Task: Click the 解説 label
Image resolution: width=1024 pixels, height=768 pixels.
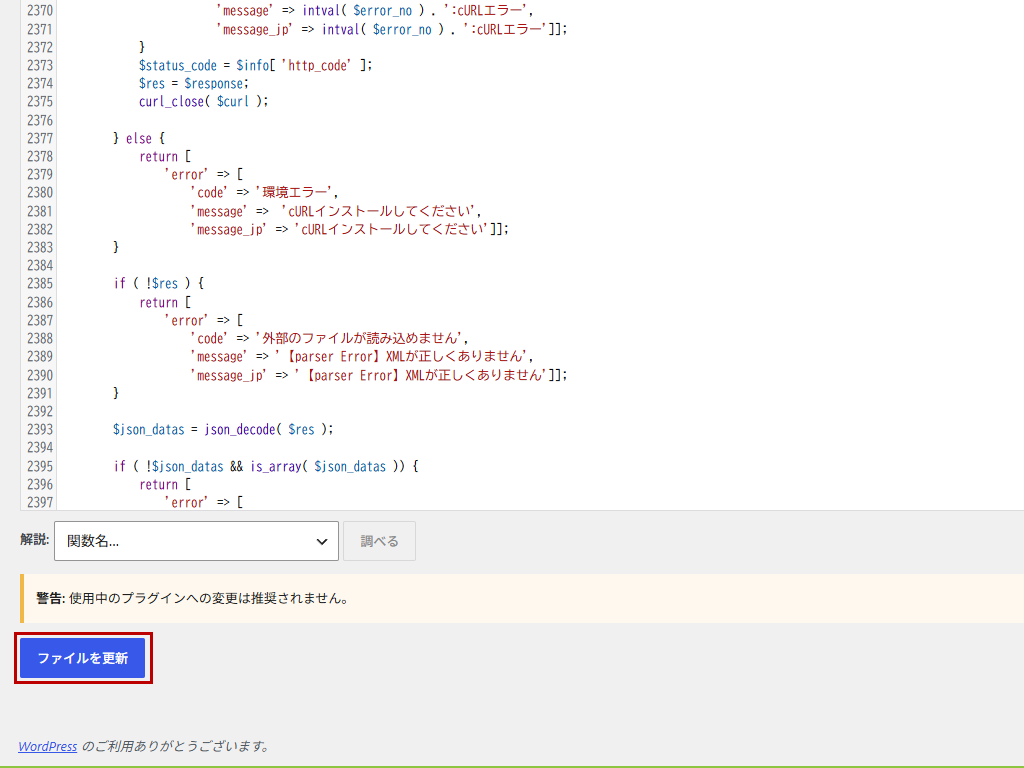Action: click(35, 539)
